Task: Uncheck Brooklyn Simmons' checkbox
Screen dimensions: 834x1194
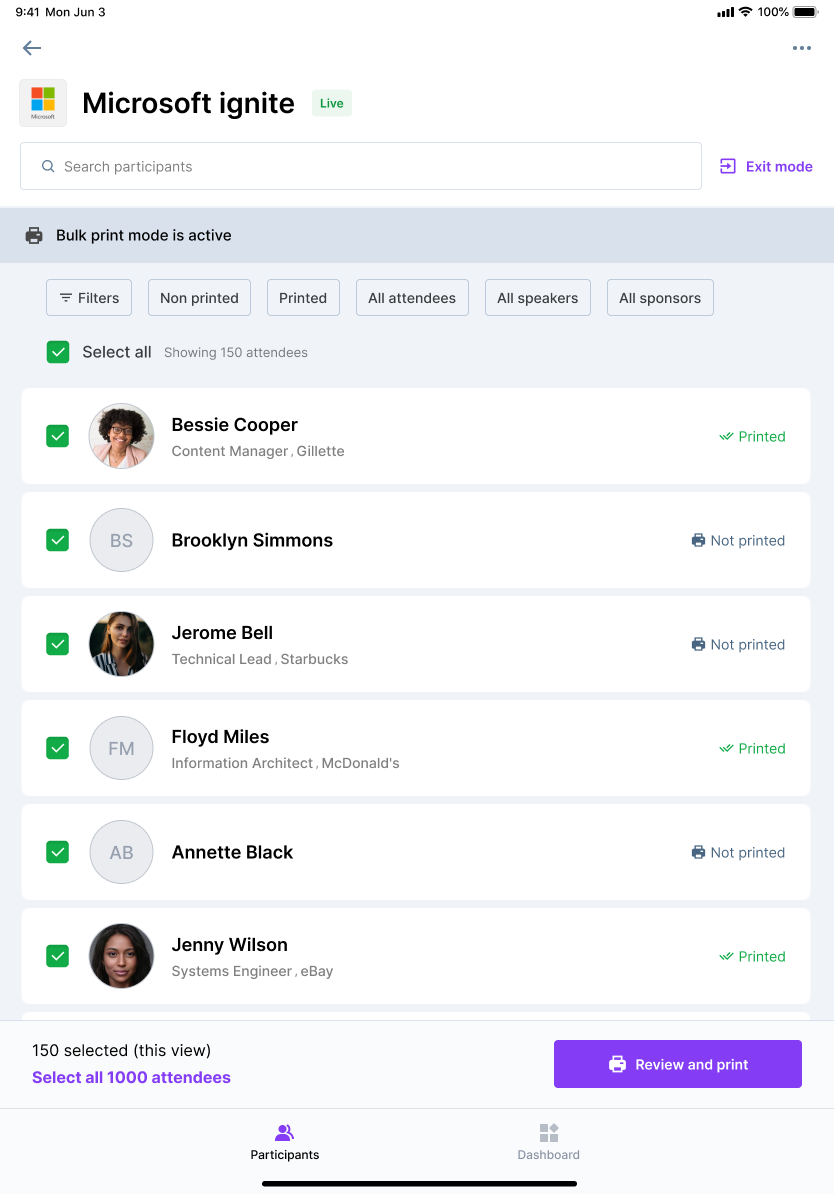Action: [x=58, y=540]
